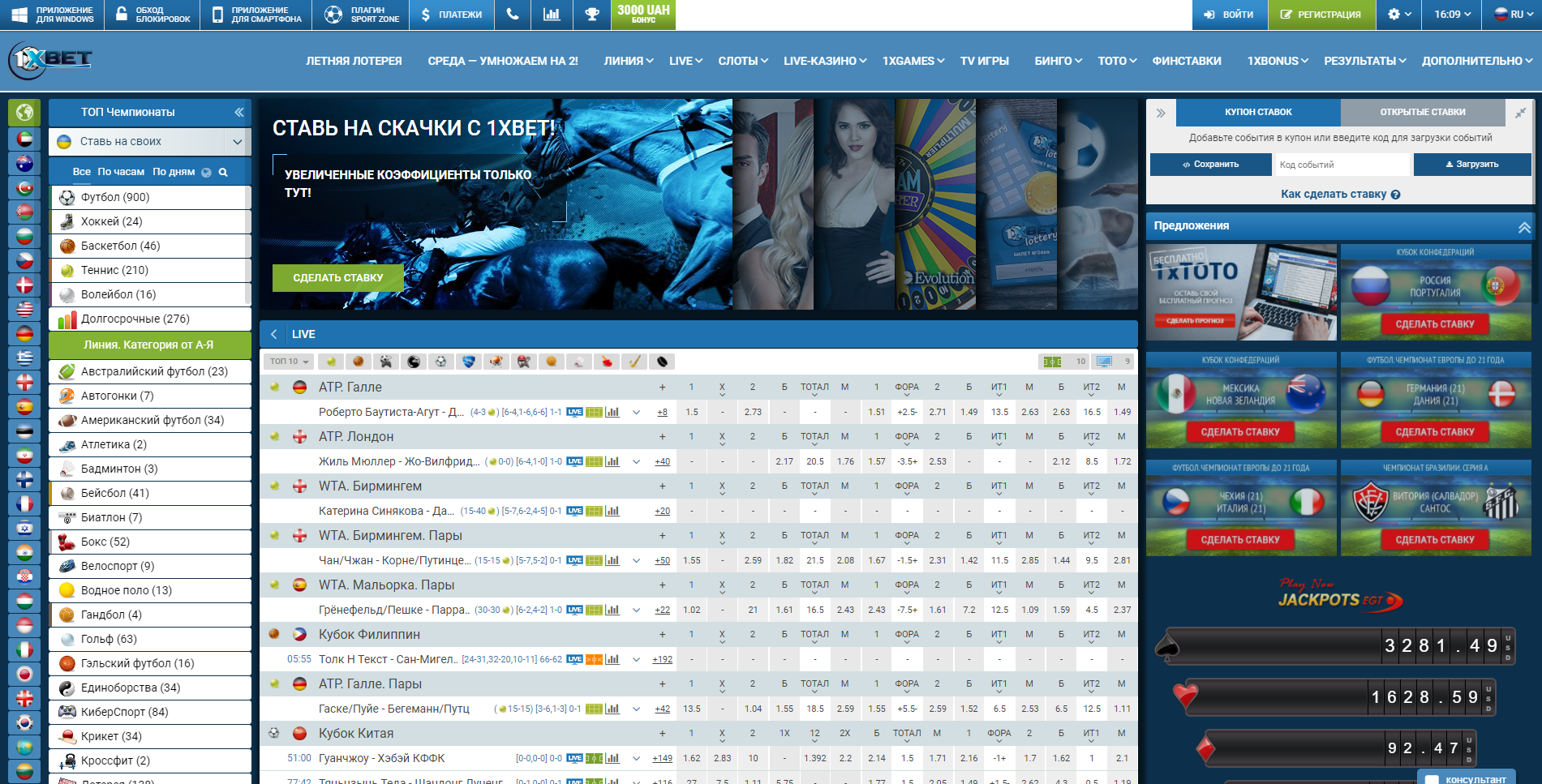1542x784 pixels.
Task: Collapse the Предложения panel
Action: coord(1523,227)
